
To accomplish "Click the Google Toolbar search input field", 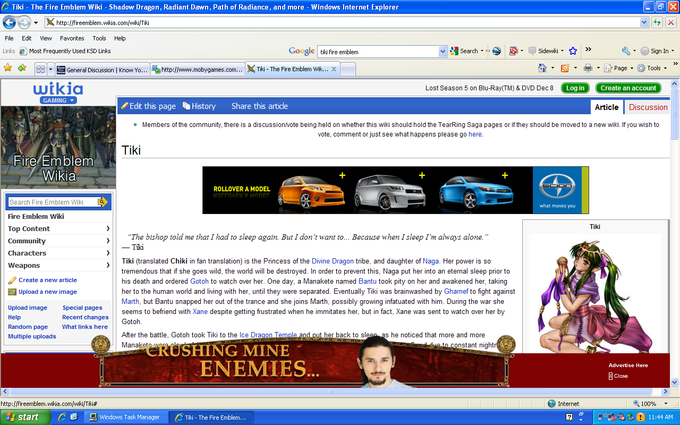I will (x=378, y=52).
